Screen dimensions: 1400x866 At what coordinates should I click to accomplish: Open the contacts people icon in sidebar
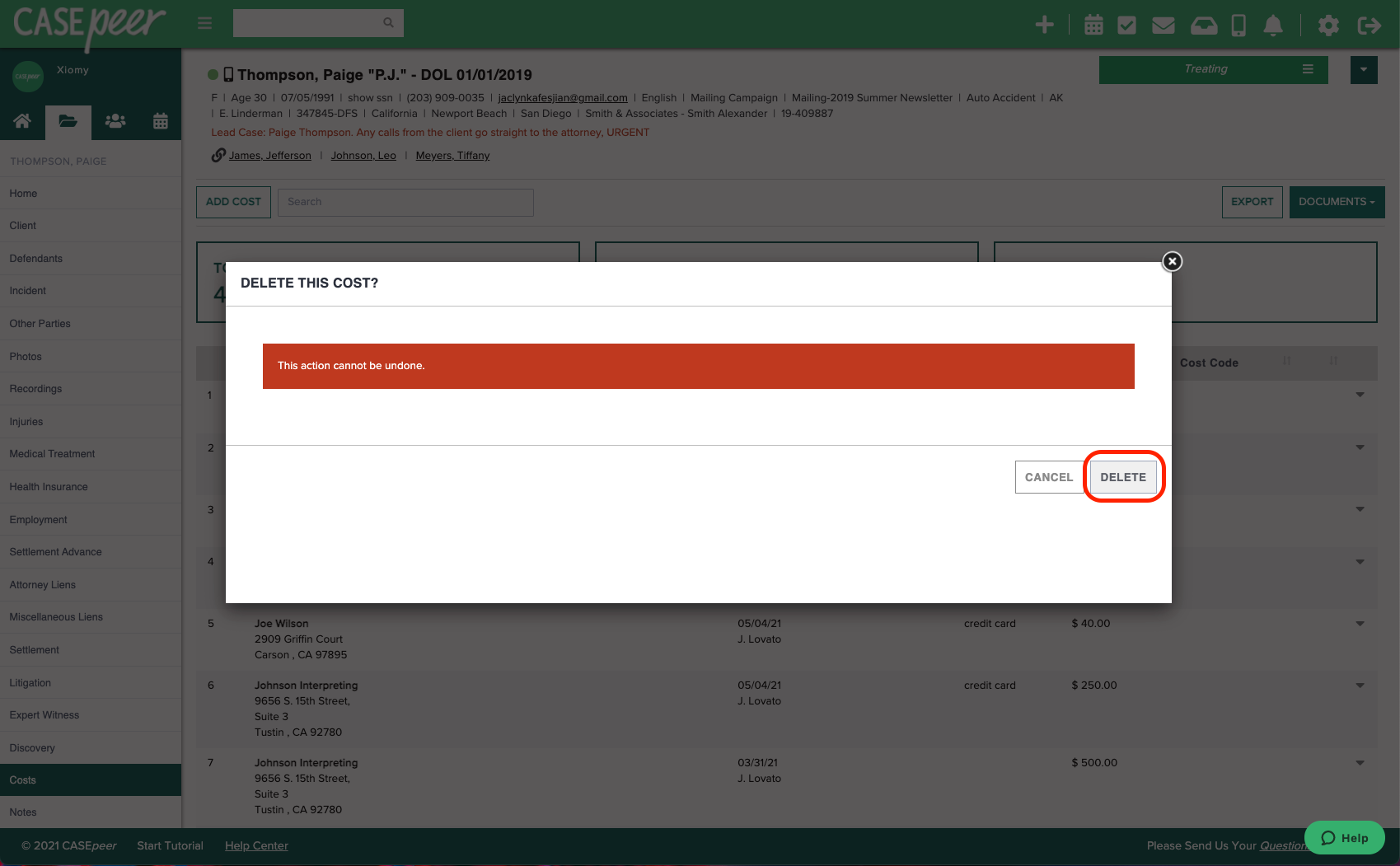[x=115, y=121]
